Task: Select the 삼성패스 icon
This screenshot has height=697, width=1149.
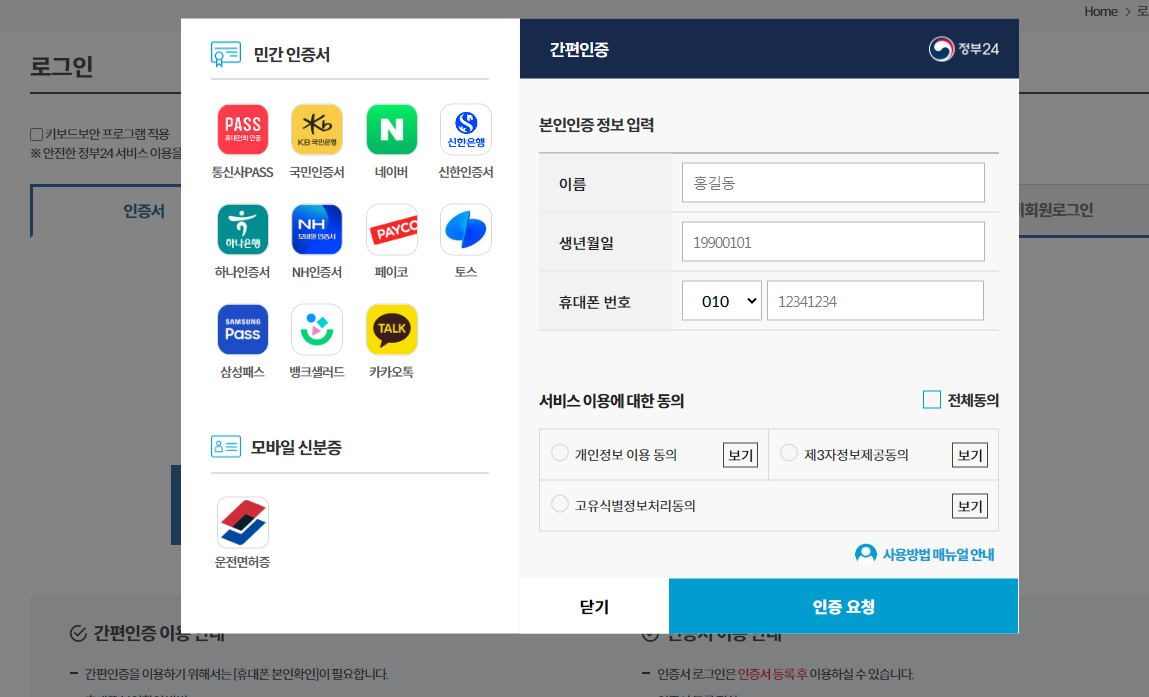Action: click(x=243, y=329)
